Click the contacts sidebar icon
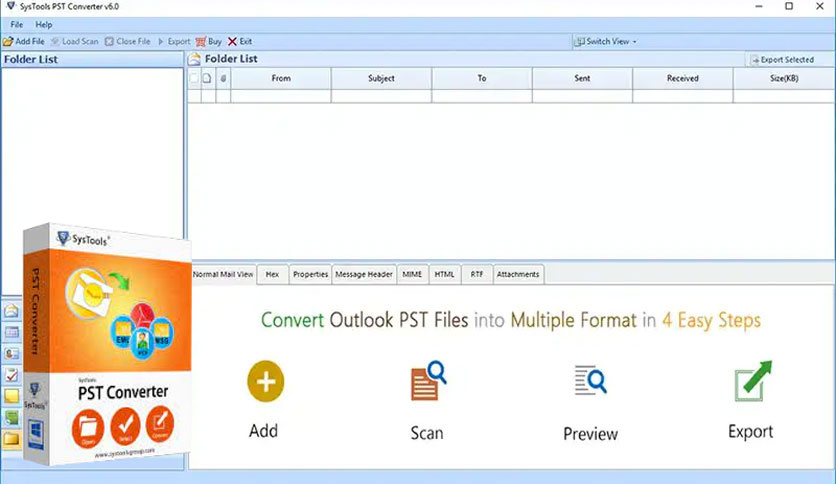 pyautogui.click(x=11, y=353)
